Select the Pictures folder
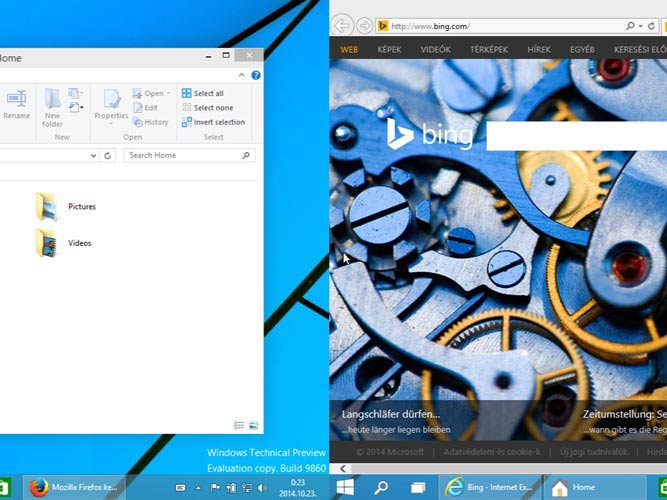The height and width of the screenshot is (500, 667). tap(66, 207)
